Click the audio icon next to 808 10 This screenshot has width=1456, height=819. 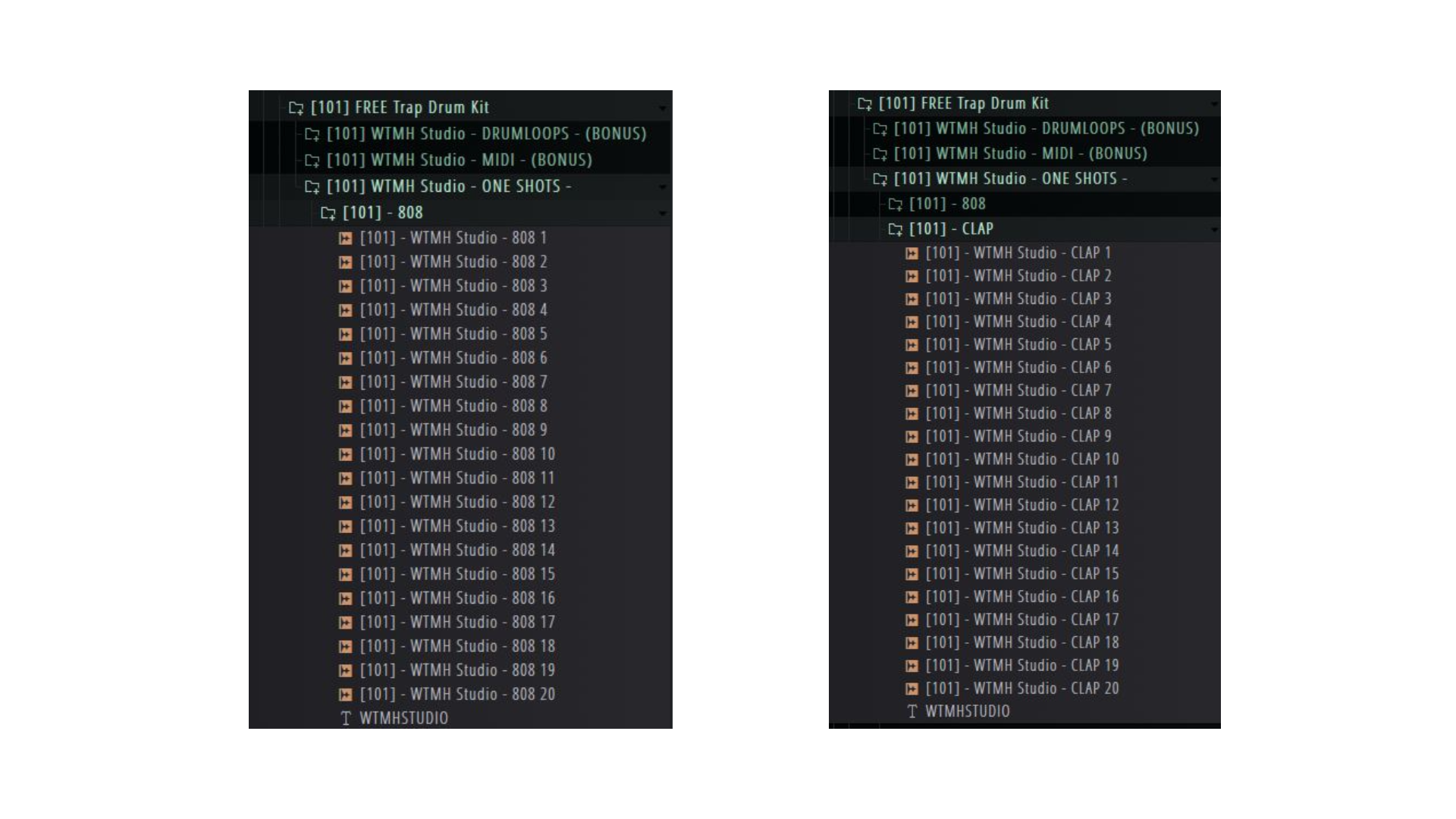pos(345,454)
